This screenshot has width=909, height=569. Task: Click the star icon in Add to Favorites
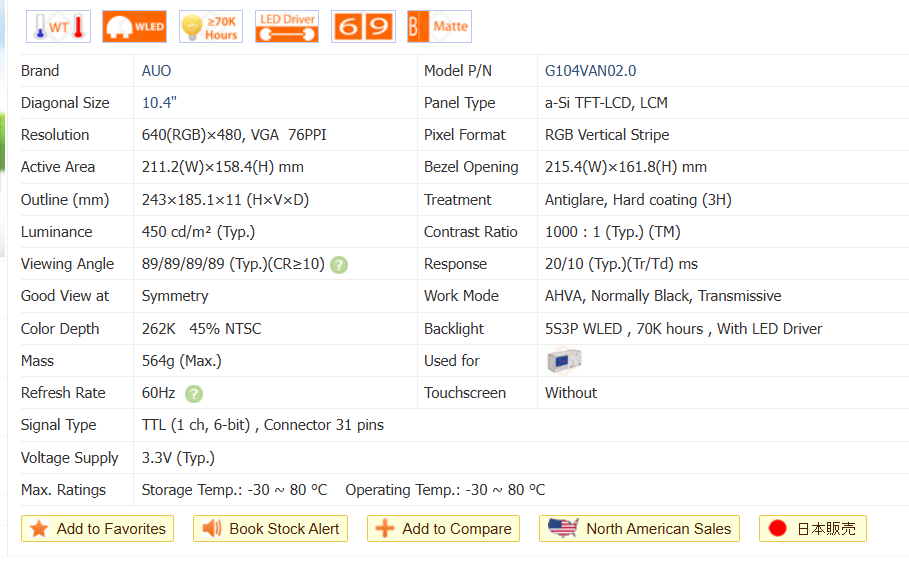pos(39,529)
